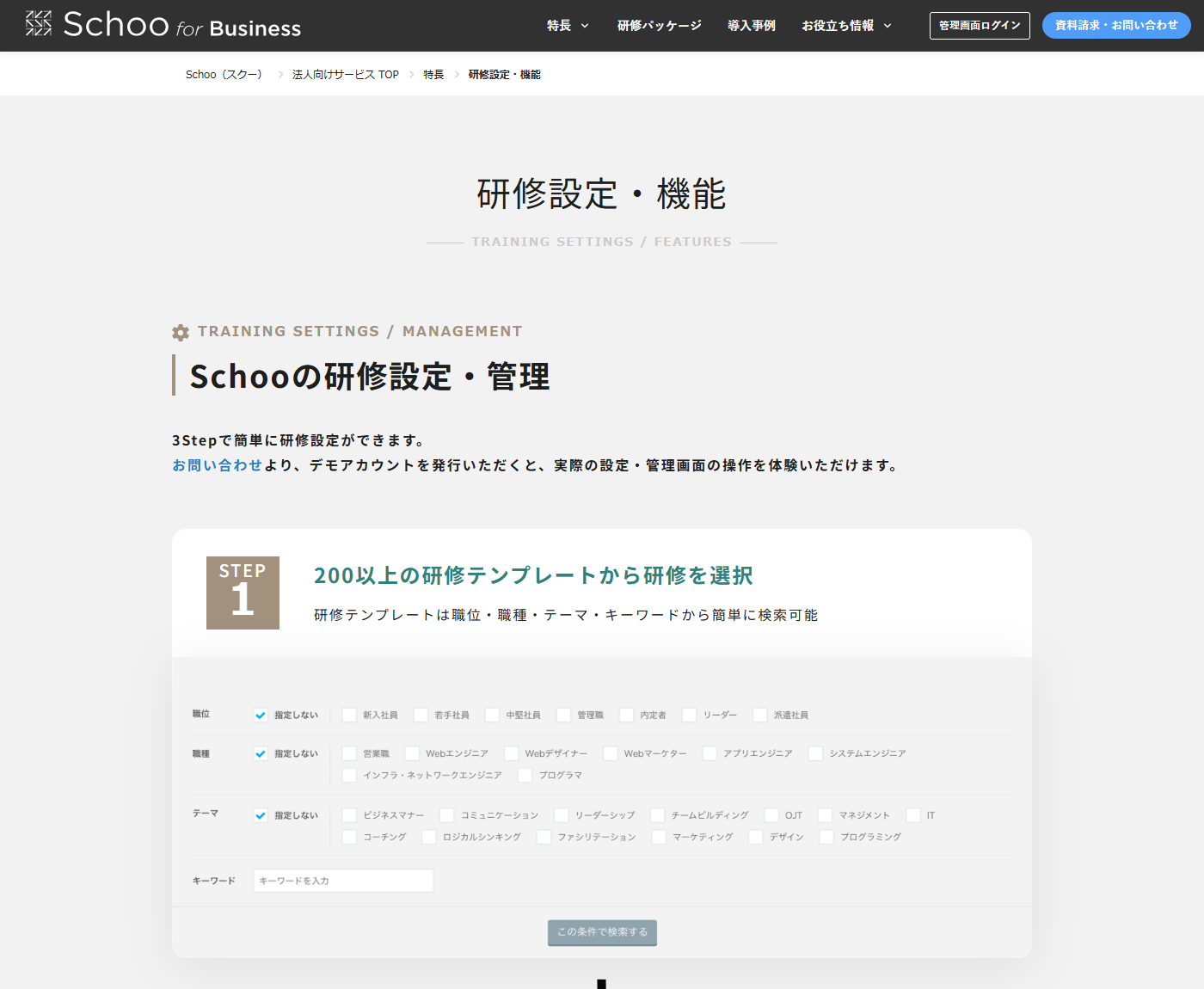This screenshot has height=989, width=1204.
Task: Check the リーダーシップ checkbox
Action: point(561,815)
